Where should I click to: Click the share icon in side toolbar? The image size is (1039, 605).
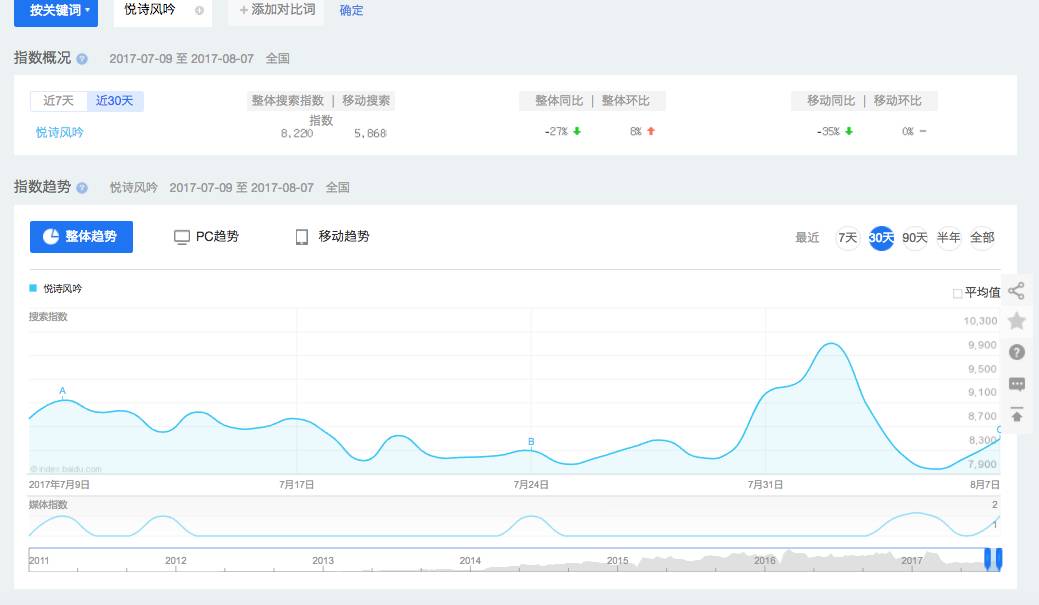click(1016, 291)
